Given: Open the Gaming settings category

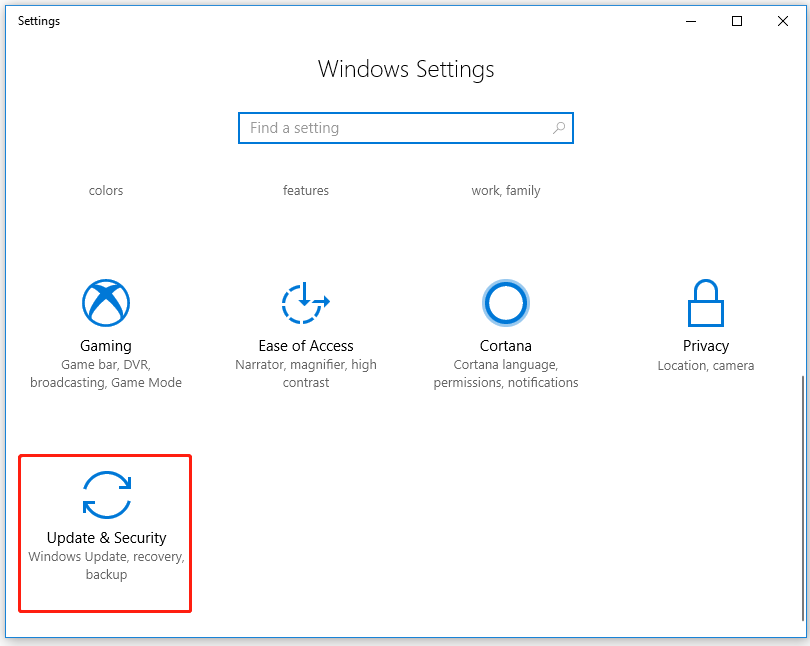Looking at the screenshot, I should pyautogui.click(x=105, y=345).
